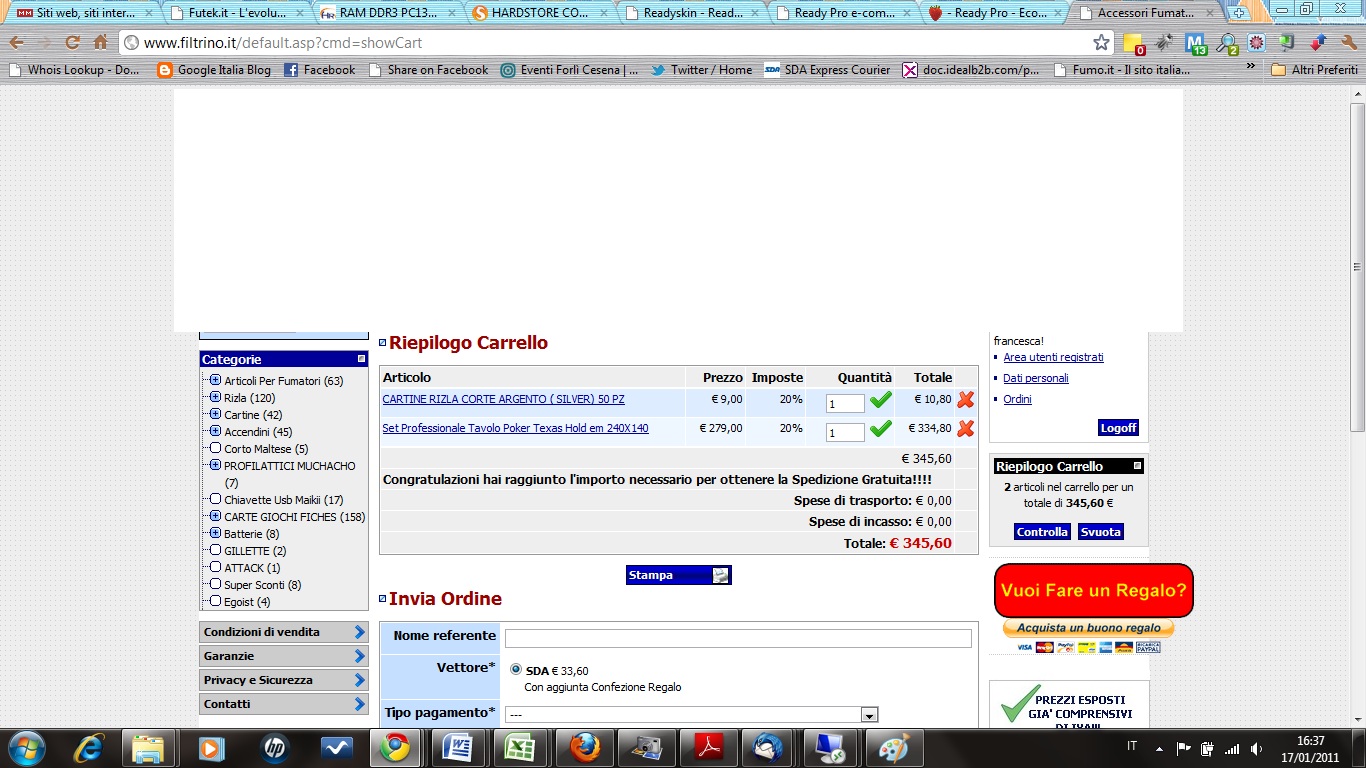Expand the Cartine category node
The image size is (1366, 768).
[x=215, y=414]
